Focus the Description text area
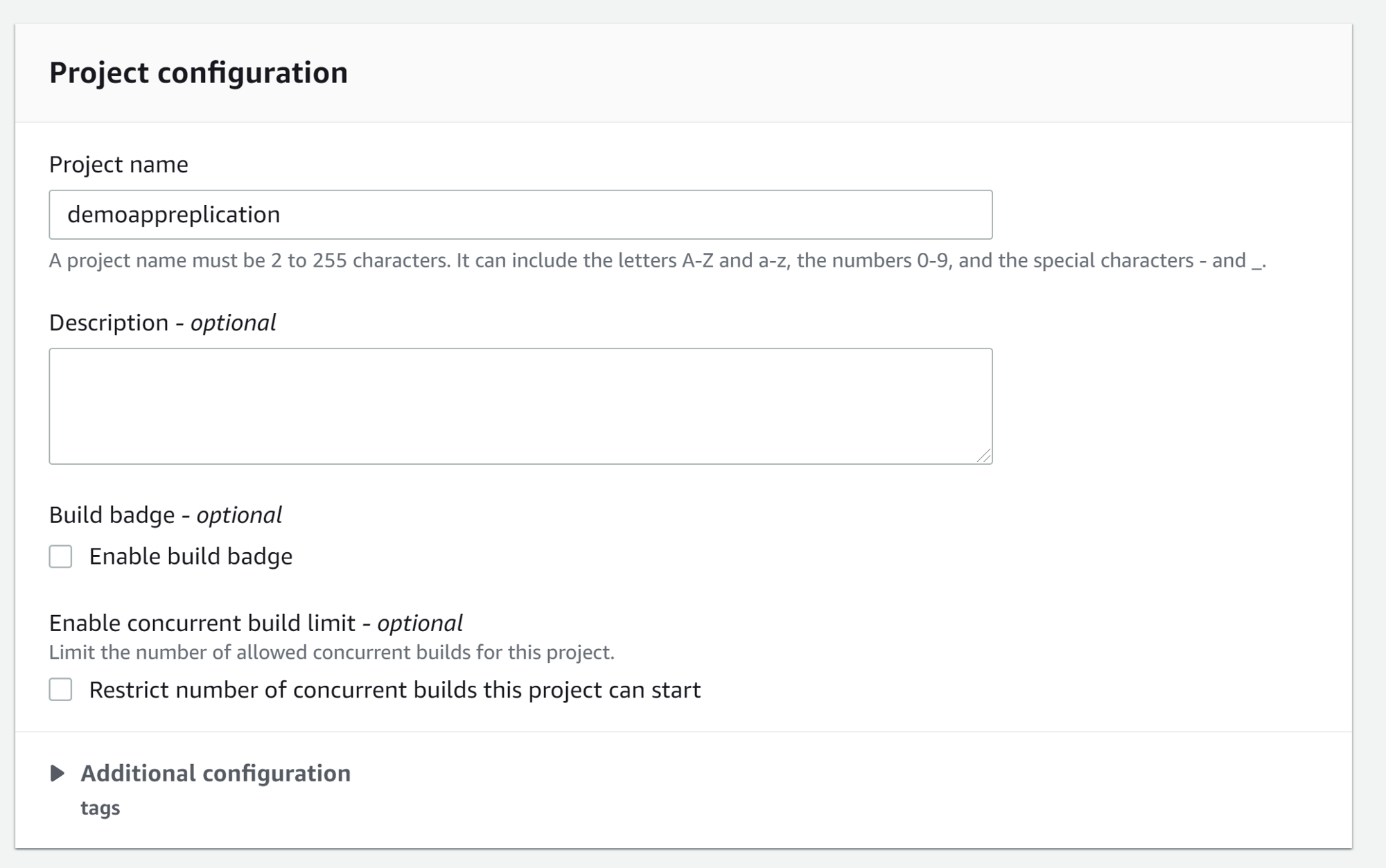Viewport: 1386px width, 868px height. [x=520, y=406]
